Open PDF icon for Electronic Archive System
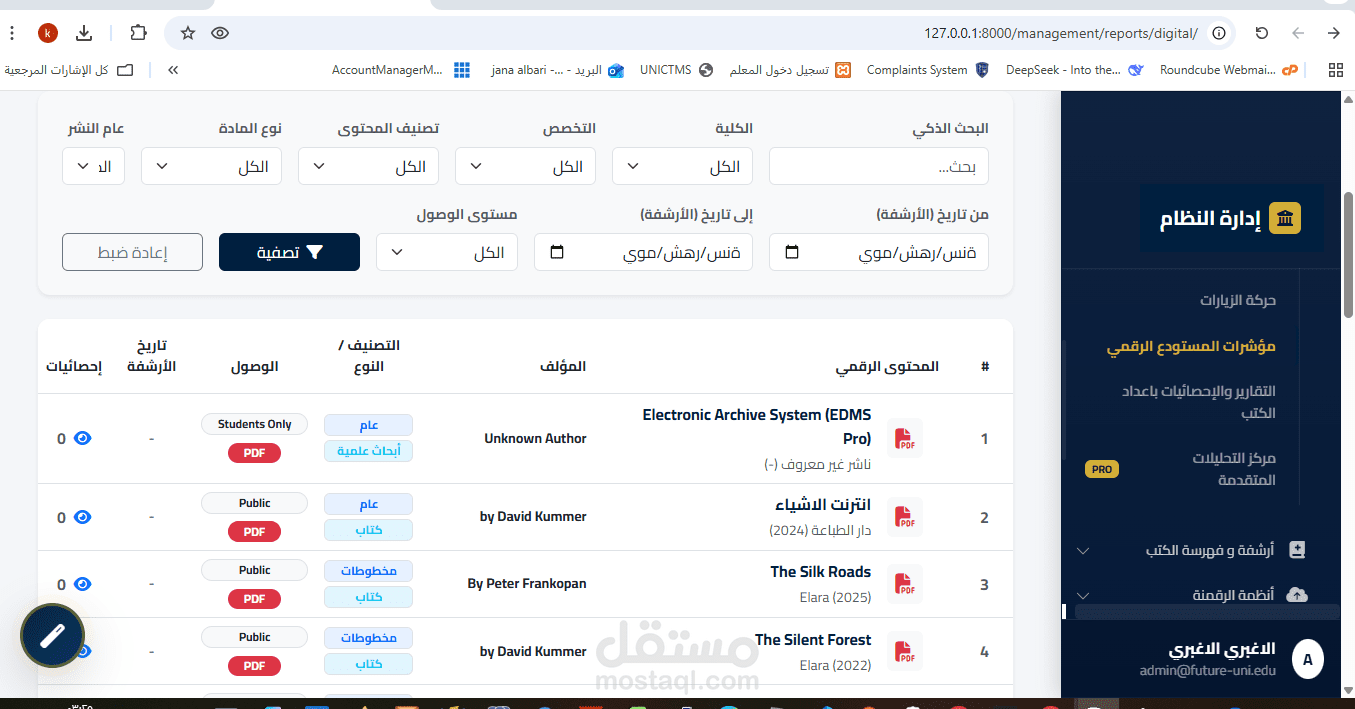This screenshot has width=1355, height=709. (904, 438)
